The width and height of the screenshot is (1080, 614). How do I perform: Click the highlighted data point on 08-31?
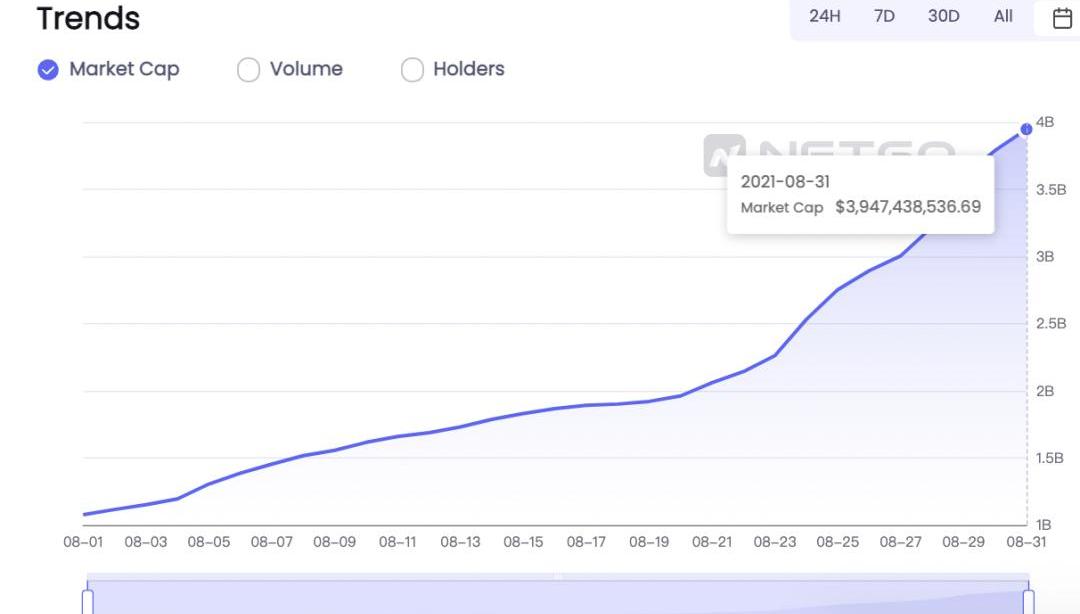(1026, 129)
